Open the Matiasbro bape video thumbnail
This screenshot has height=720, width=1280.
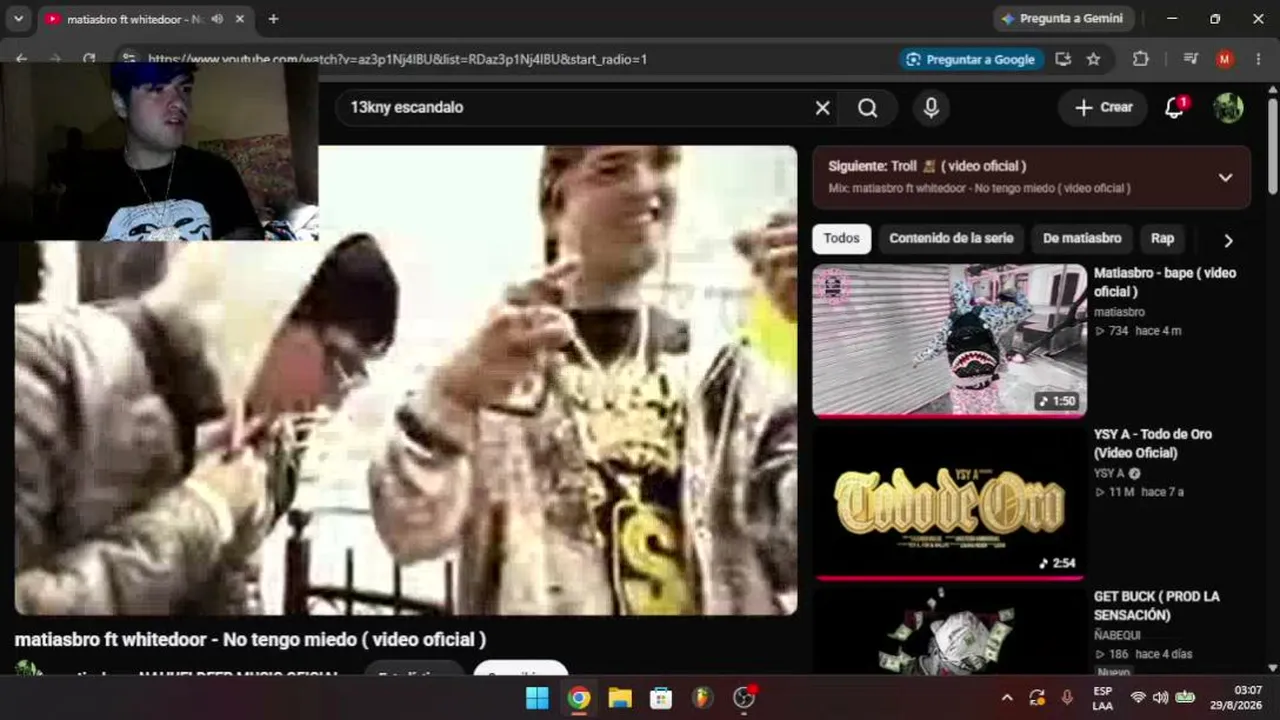tap(949, 340)
